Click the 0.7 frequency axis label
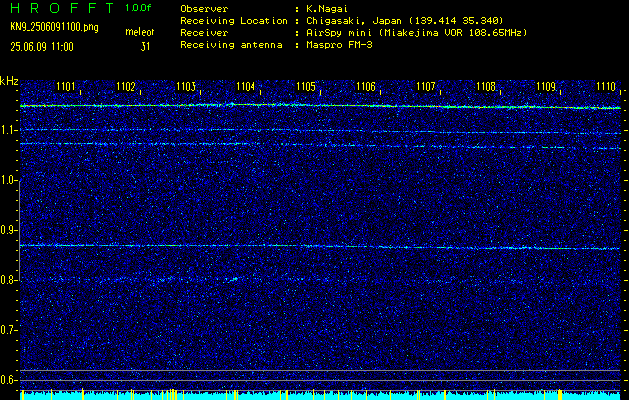629x400 pixels. pyautogui.click(x=8, y=330)
